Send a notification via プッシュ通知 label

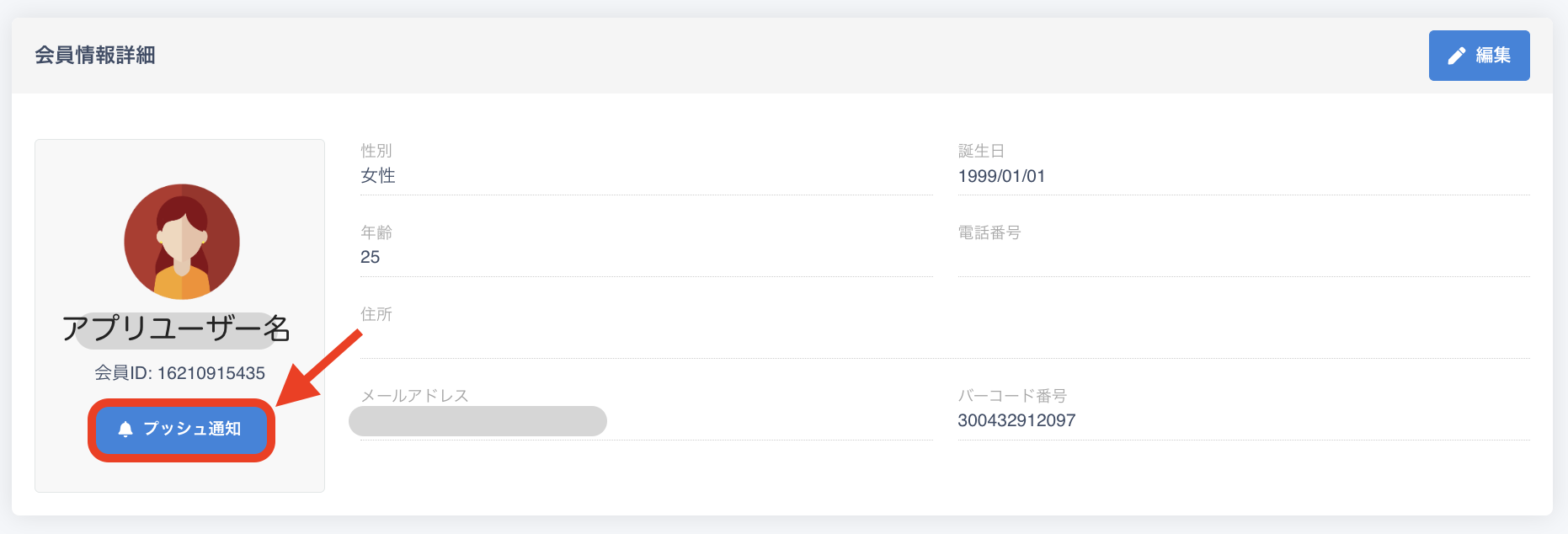pyautogui.click(x=192, y=429)
